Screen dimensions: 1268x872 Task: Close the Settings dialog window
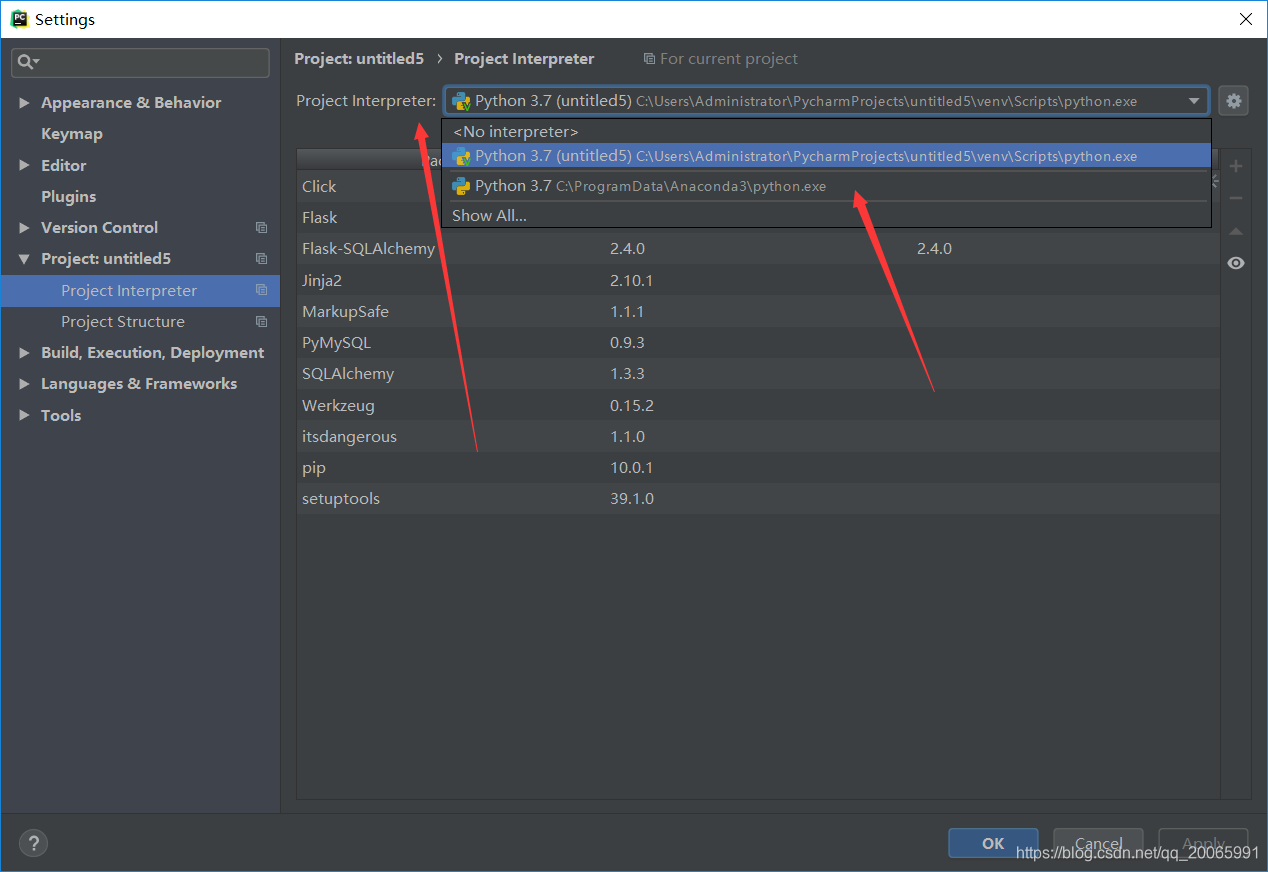point(1245,19)
